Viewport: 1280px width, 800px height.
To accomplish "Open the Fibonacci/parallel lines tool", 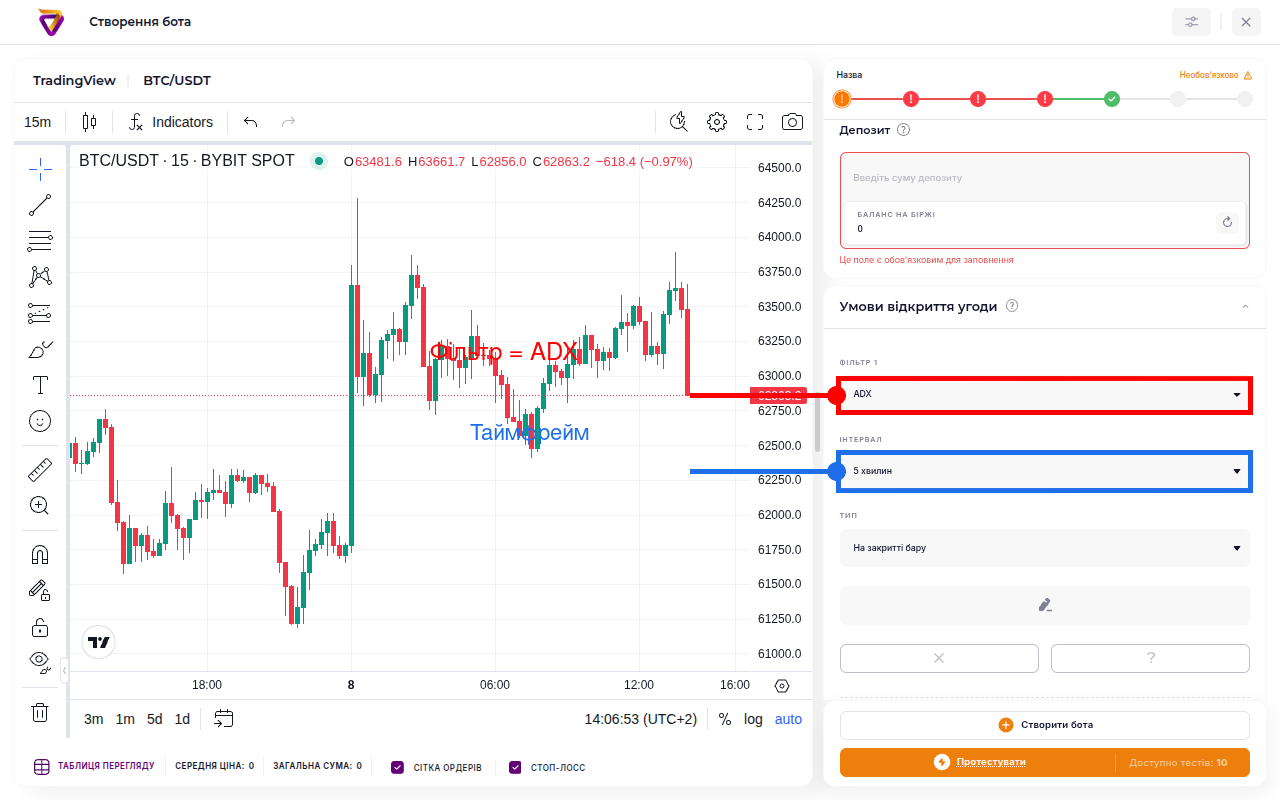I will 40,241.
